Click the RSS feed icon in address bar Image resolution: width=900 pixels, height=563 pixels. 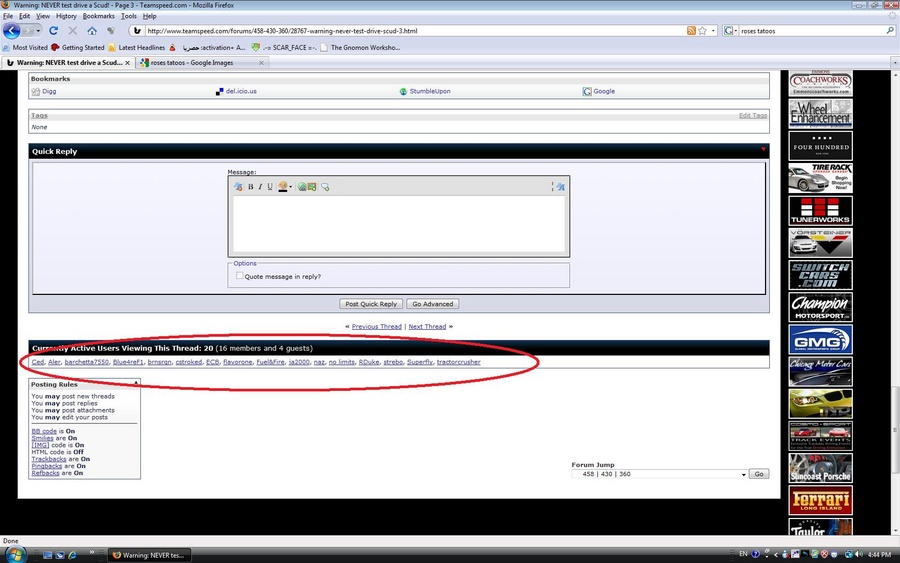coord(691,31)
